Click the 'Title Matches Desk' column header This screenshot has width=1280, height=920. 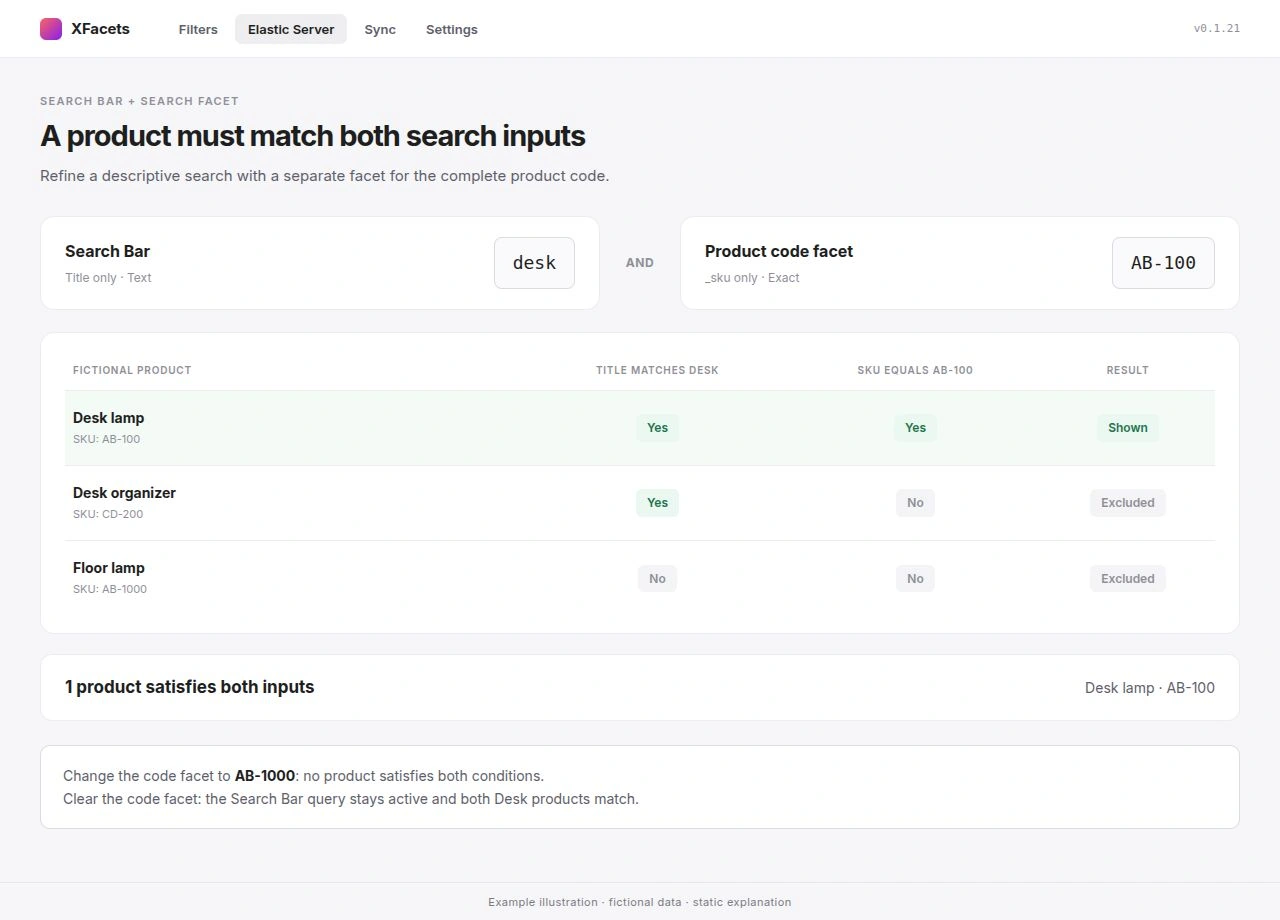click(x=657, y=370)
